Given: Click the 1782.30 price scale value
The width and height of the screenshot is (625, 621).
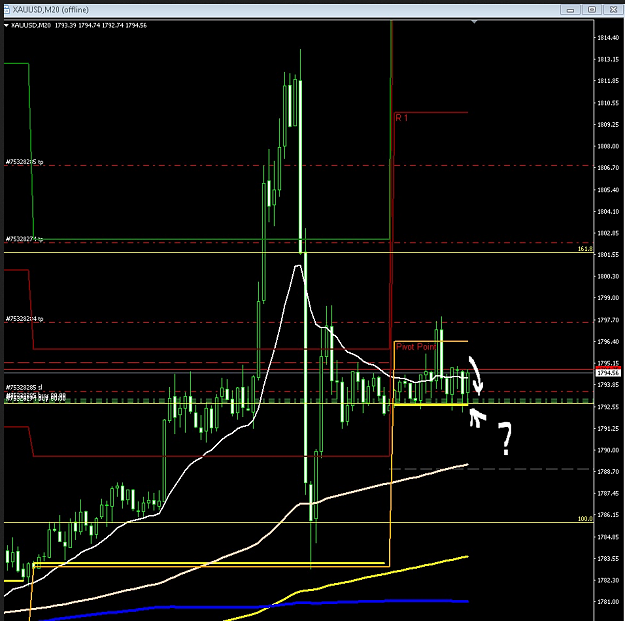Looking at the screenshot, I should [x=608, y=580].
